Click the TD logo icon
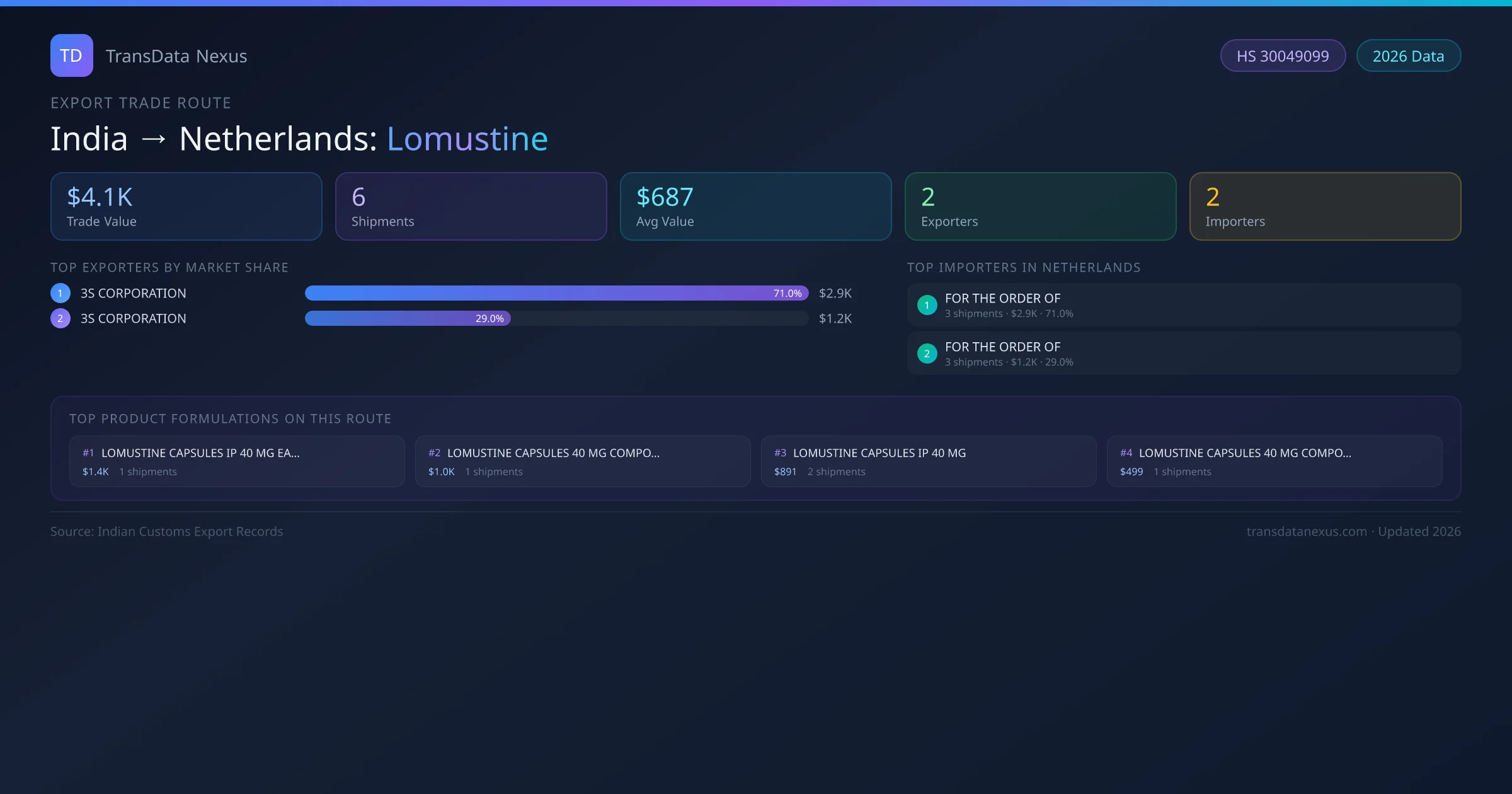 pos(71,55)
